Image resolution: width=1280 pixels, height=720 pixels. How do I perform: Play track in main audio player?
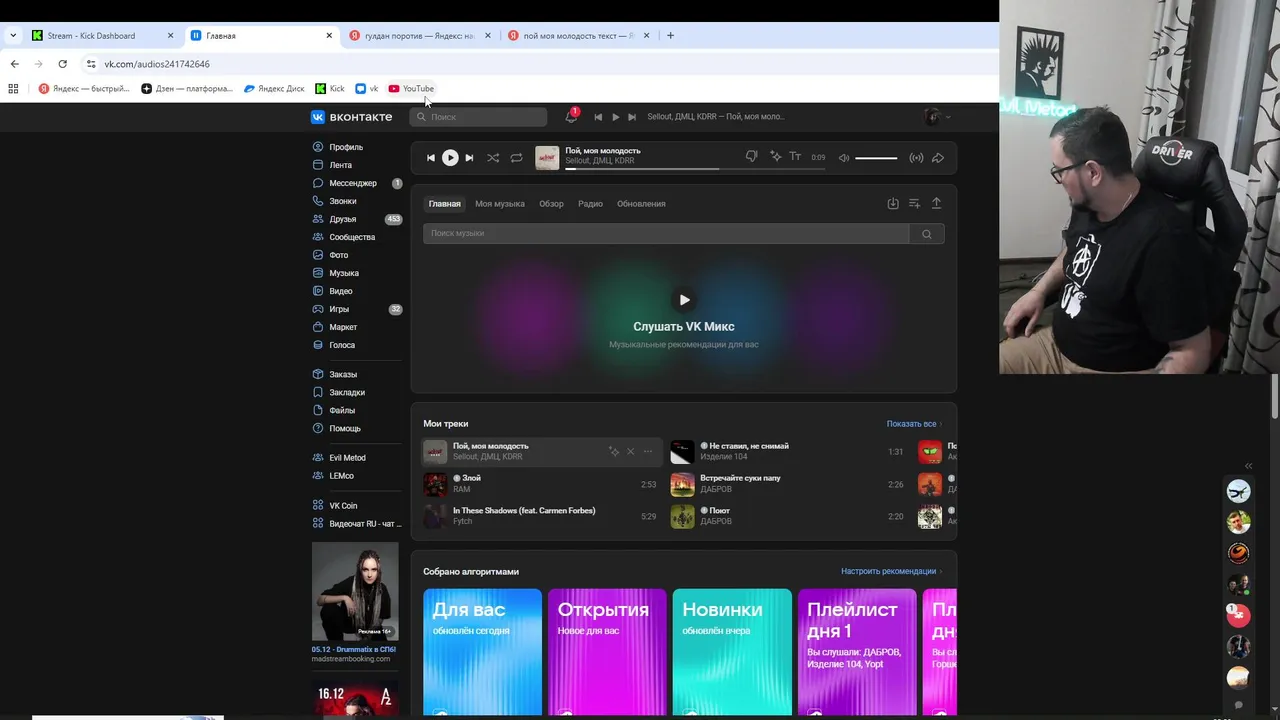450,158
